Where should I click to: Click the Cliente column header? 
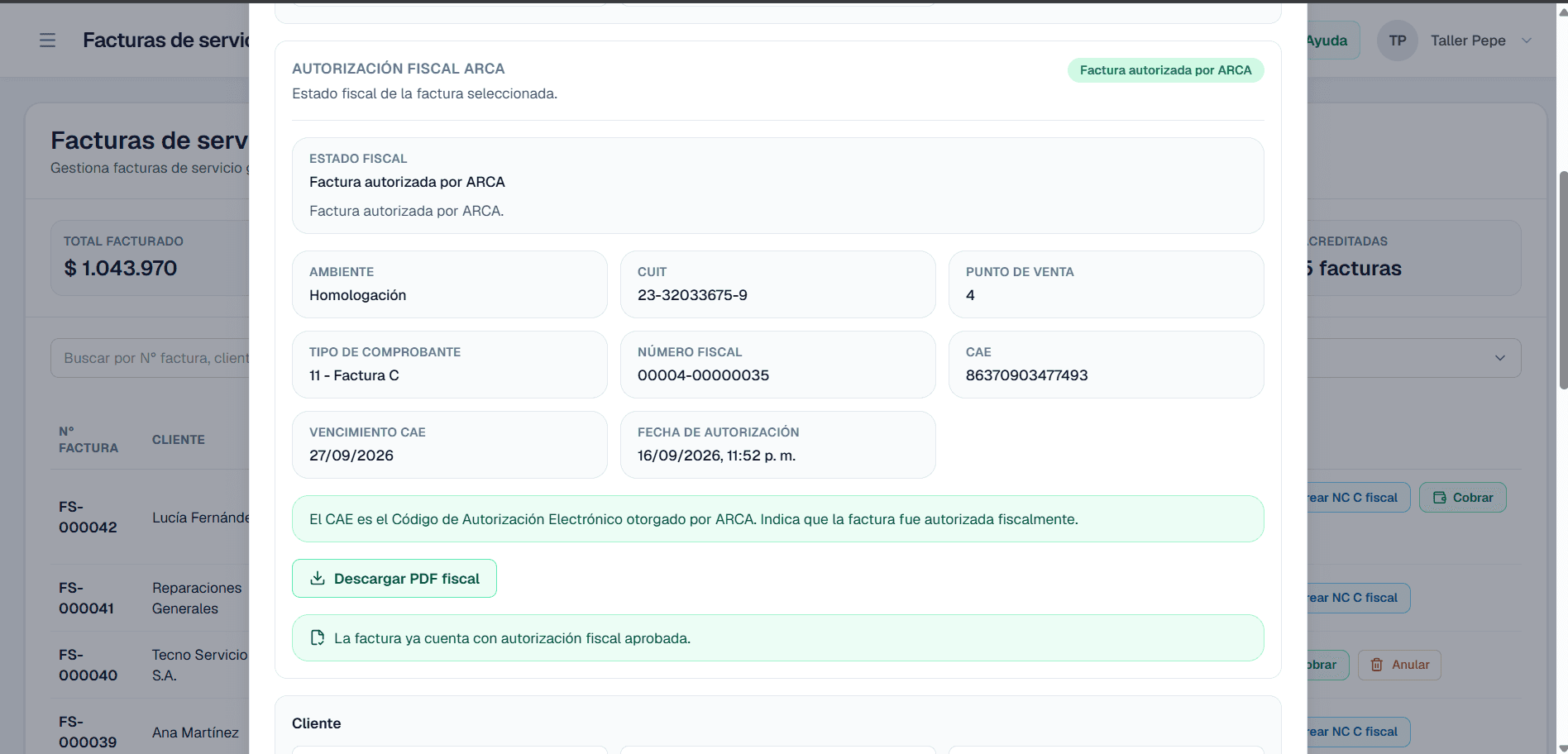[x=179, y=440]
